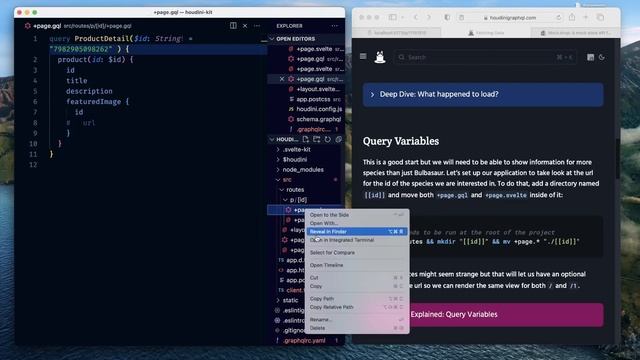Close the +page.gql editor tab

[x=245, y=26]
